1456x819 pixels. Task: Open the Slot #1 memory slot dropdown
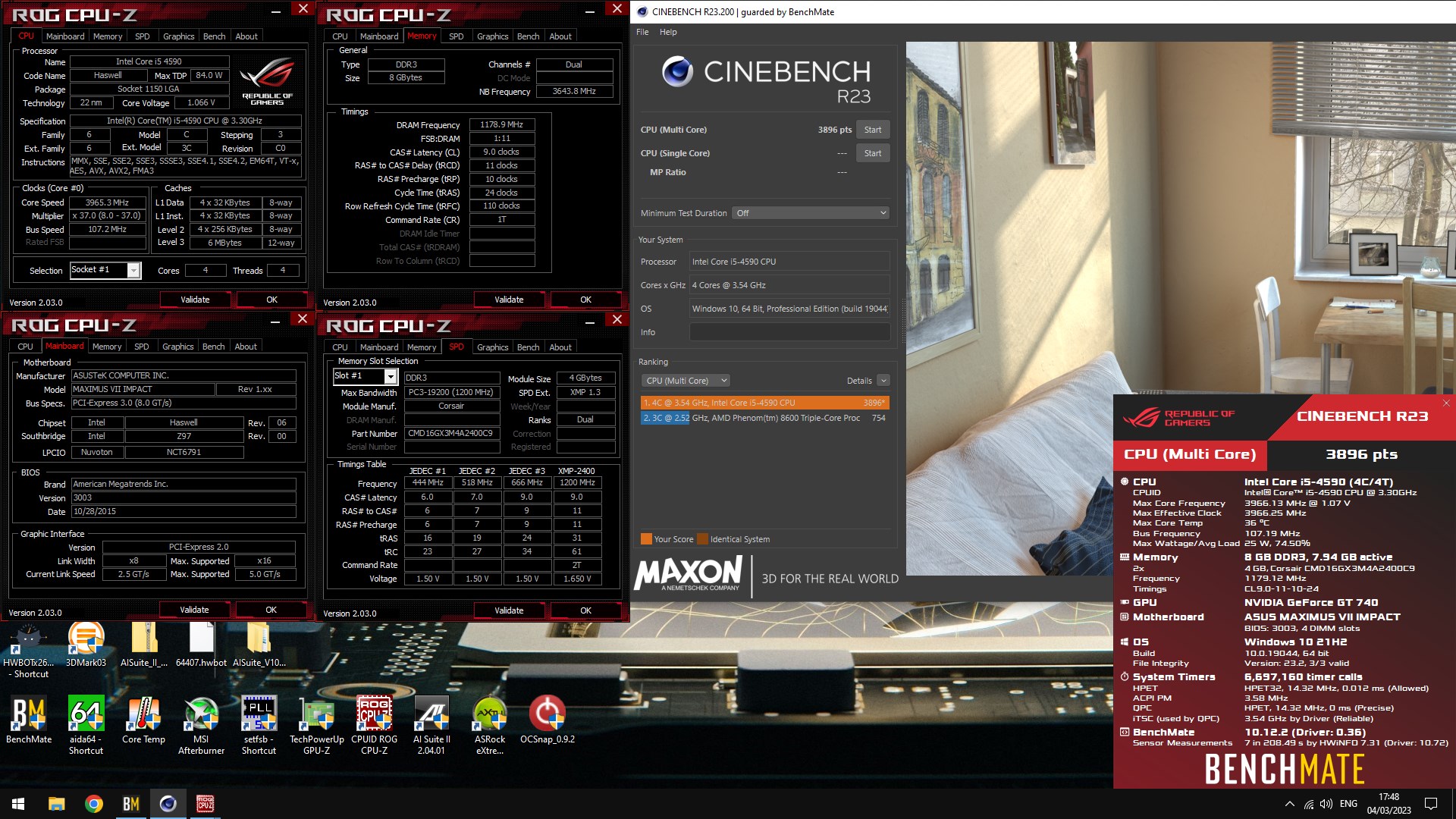click(366, 376)
